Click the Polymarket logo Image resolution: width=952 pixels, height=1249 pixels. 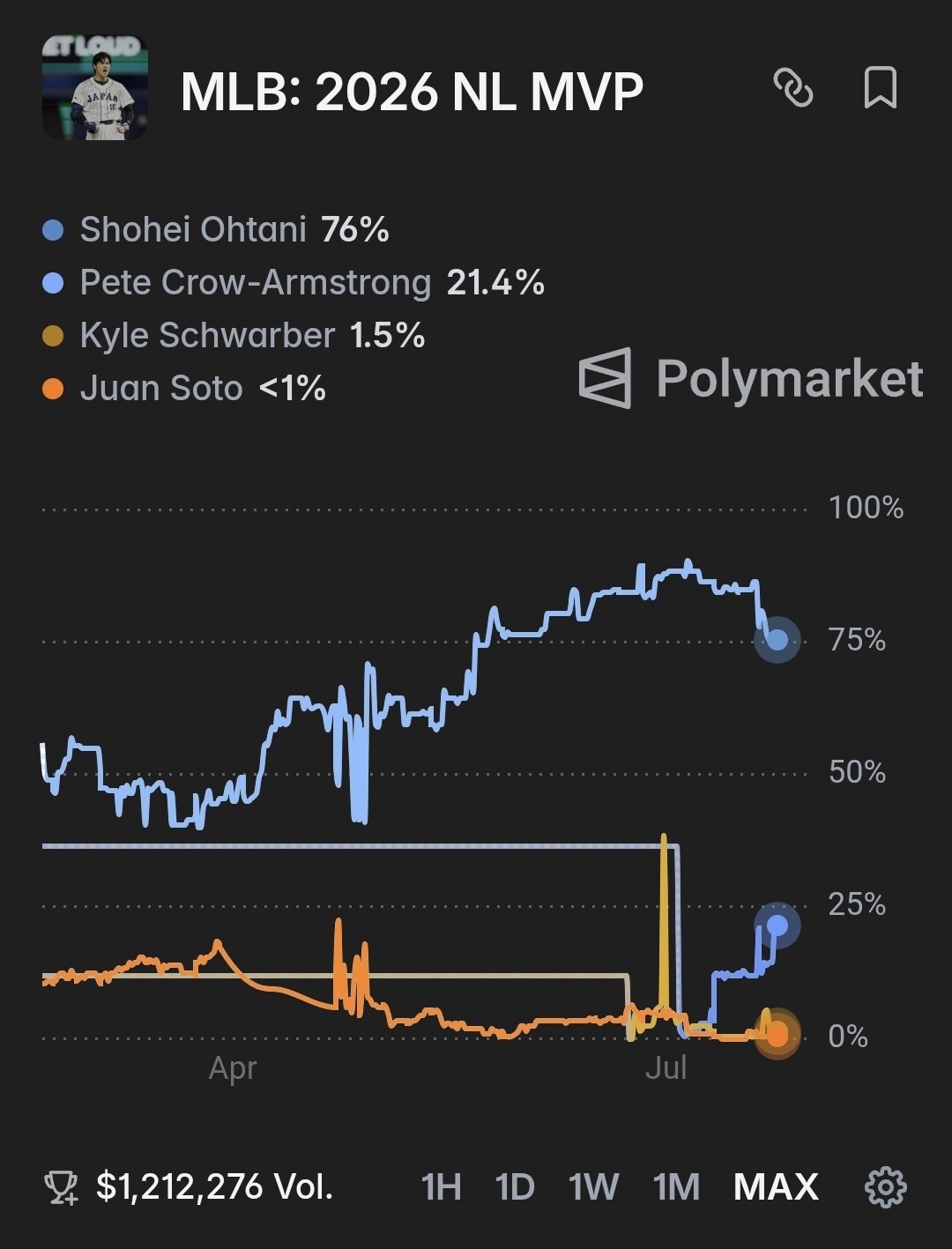[750, 378]
